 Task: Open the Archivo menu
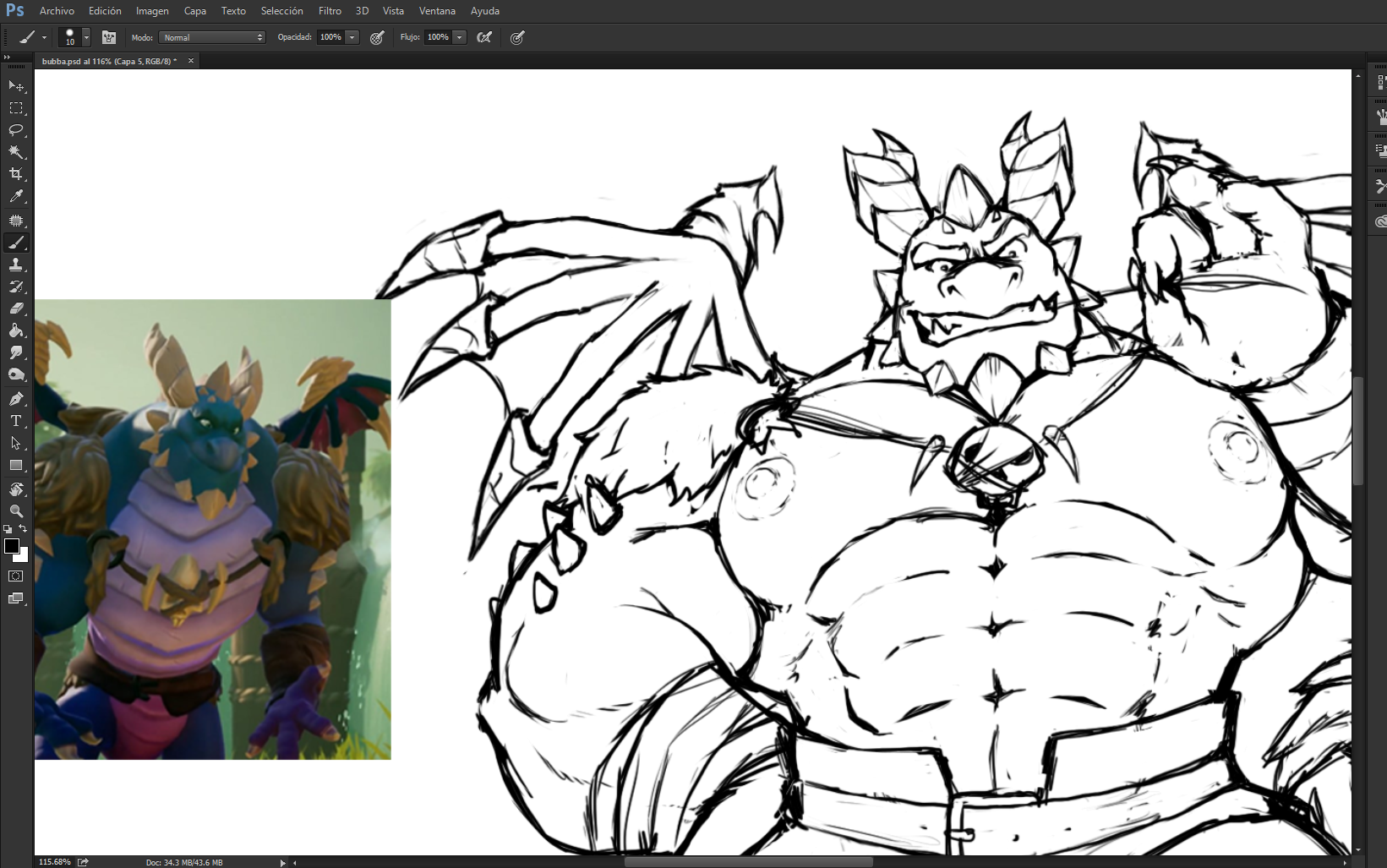pyautogui.click(x=57, y=11)
